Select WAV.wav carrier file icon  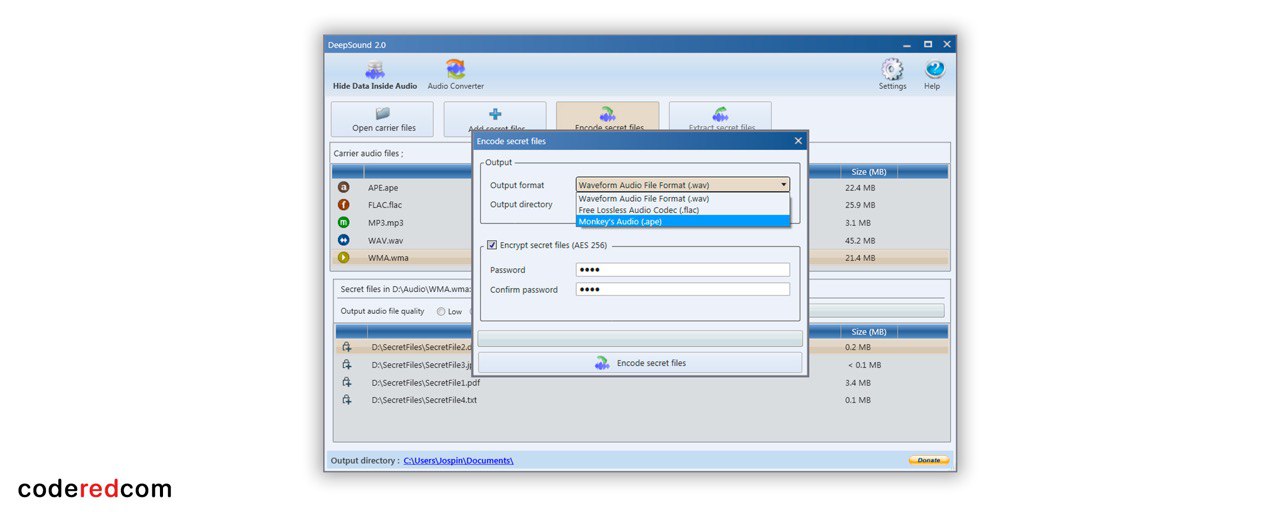pos(344,240)
